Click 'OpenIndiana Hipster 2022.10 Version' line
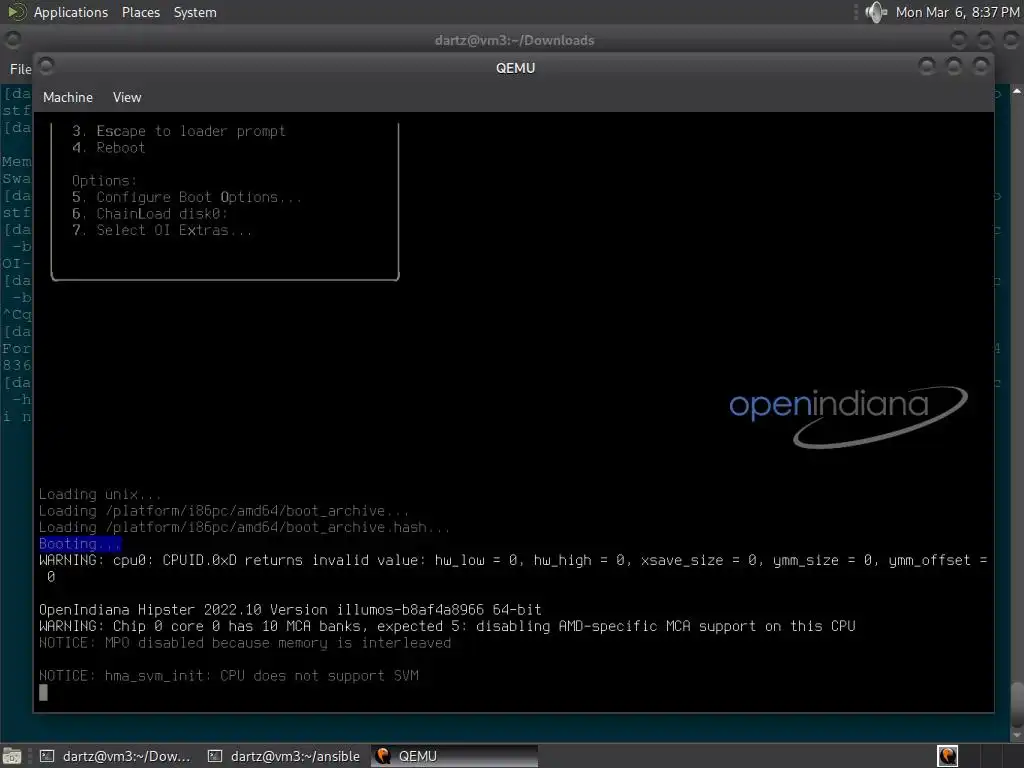 (x=290, y=610)
